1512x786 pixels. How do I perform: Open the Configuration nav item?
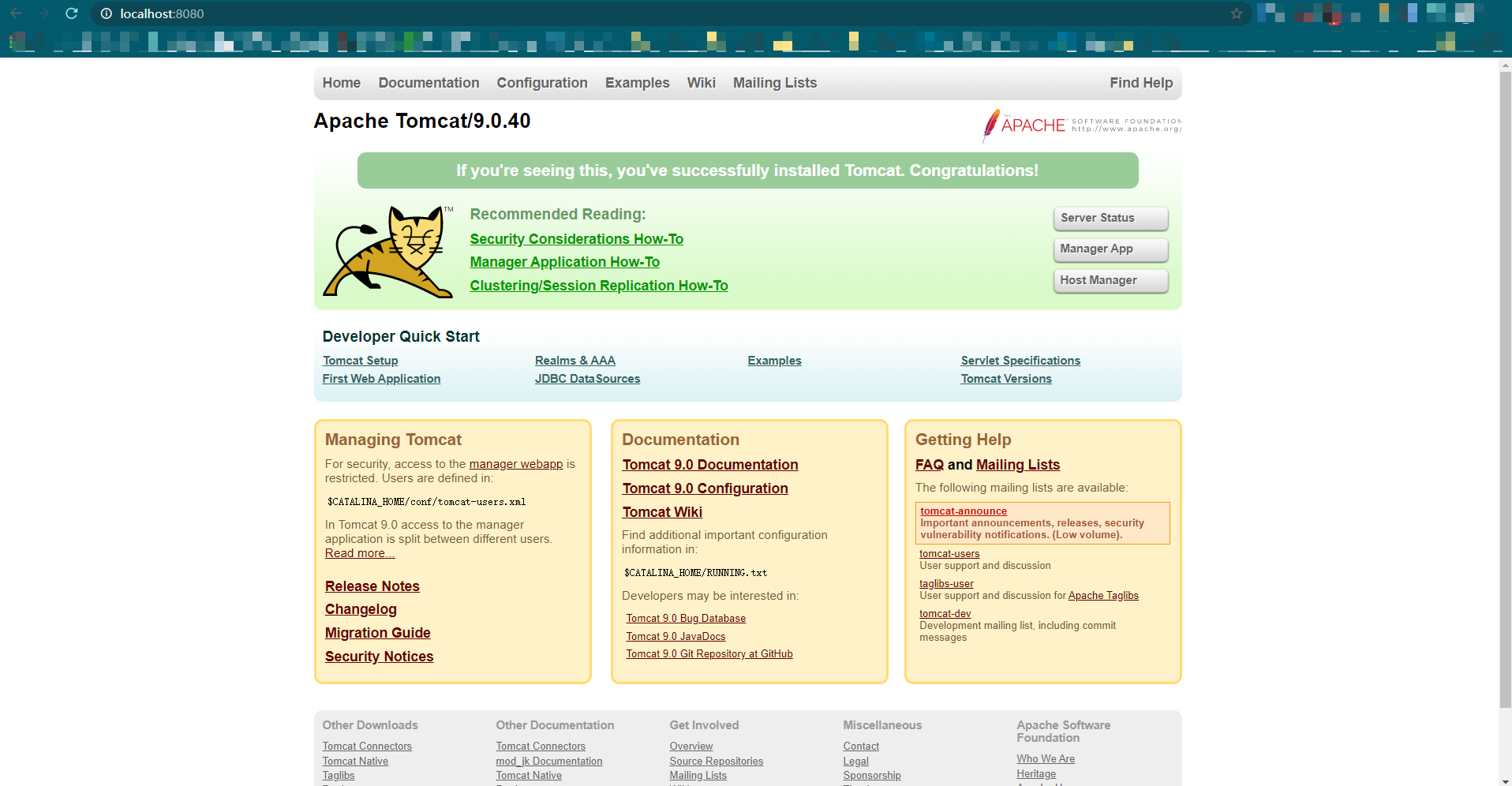click(542, 83)
